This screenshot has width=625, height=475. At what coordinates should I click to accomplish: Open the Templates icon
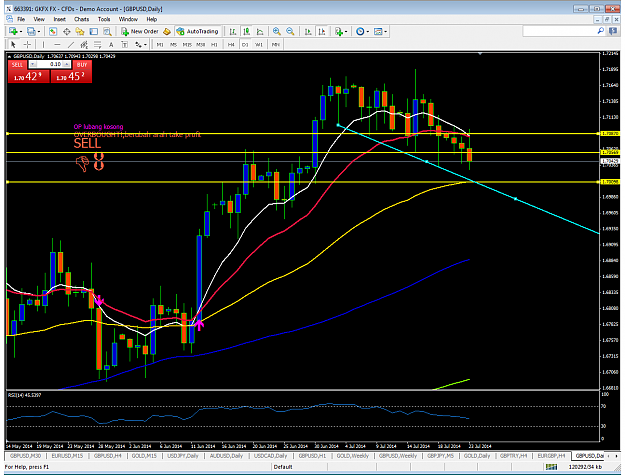(x=378, y=31)
